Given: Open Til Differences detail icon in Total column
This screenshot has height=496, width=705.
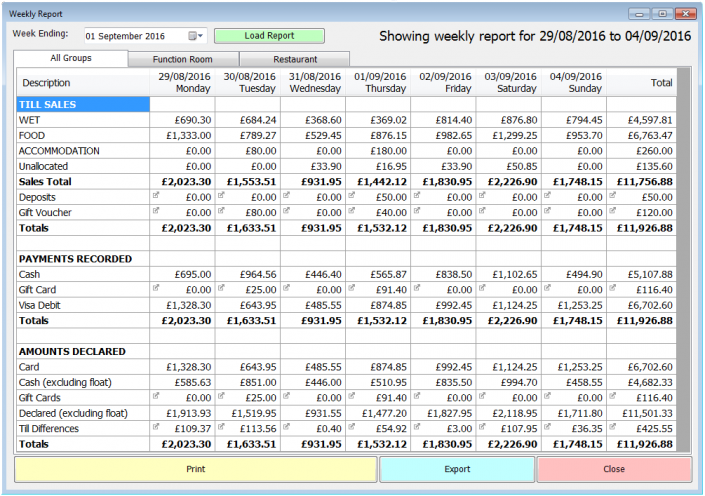Looking at the screenshot, I should tap(612, 427).
